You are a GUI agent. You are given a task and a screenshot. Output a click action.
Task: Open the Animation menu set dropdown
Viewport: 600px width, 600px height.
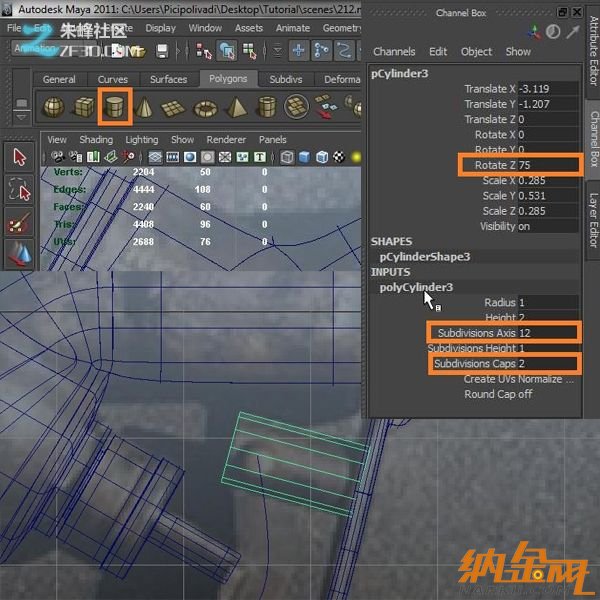click(40, 48)
